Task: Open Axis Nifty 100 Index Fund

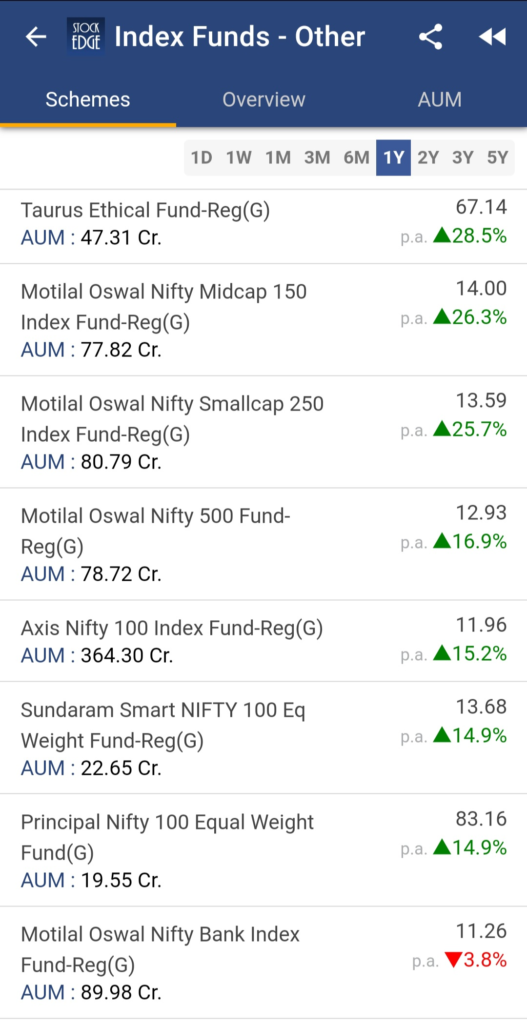Action: tap(263, 641)
